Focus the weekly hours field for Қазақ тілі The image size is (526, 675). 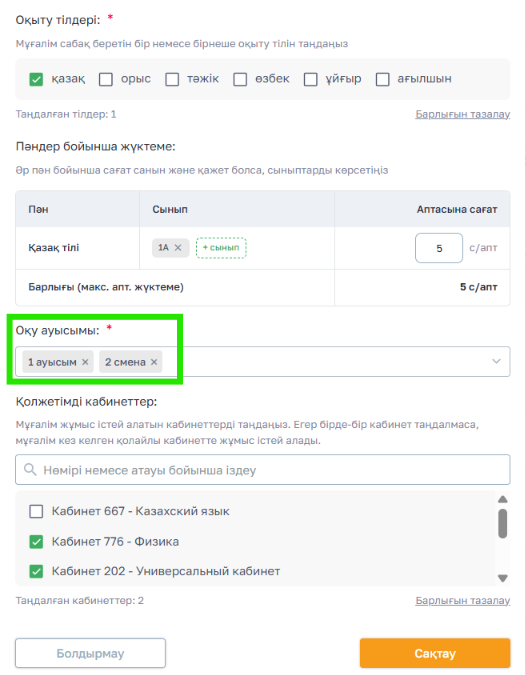(439, 248)
